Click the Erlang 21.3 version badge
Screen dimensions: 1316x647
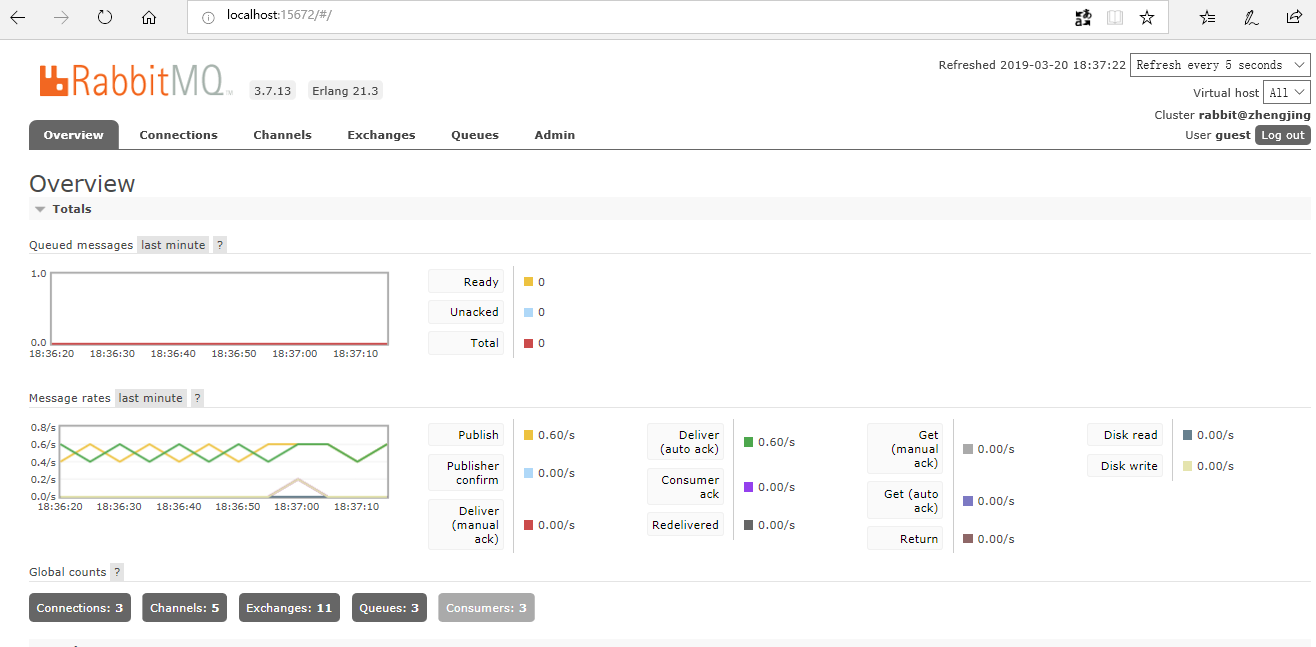pos(345,90)
